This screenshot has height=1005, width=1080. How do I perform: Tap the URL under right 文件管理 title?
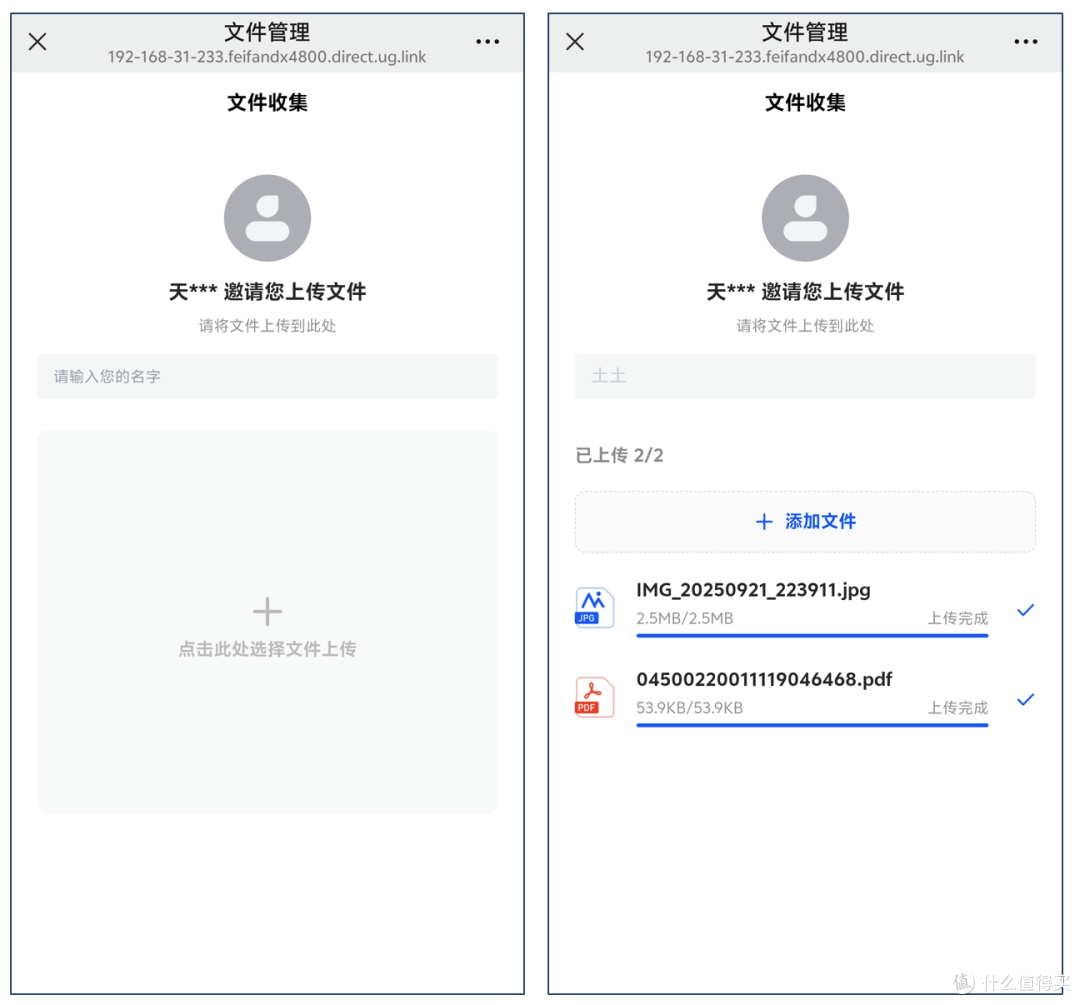(804, 57)
